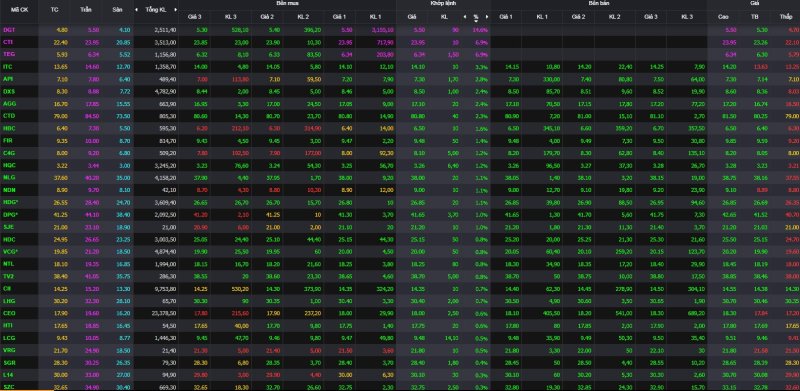800x391 pixels.
Task: Click the Khớp lệnh Giá header
Action: pyautogui.click(x=411, y=17)
